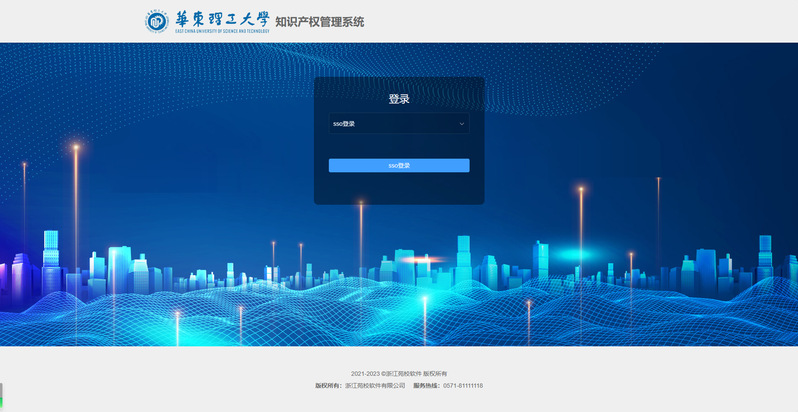798x412 pixels.
Task: Select the sso登录 text inside combo box
Action: (344, 124)
